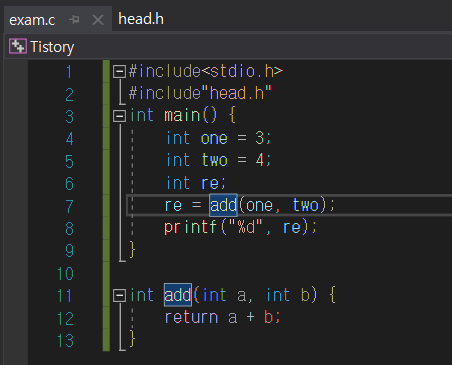Pin the exam.c tab

point(74,20)
